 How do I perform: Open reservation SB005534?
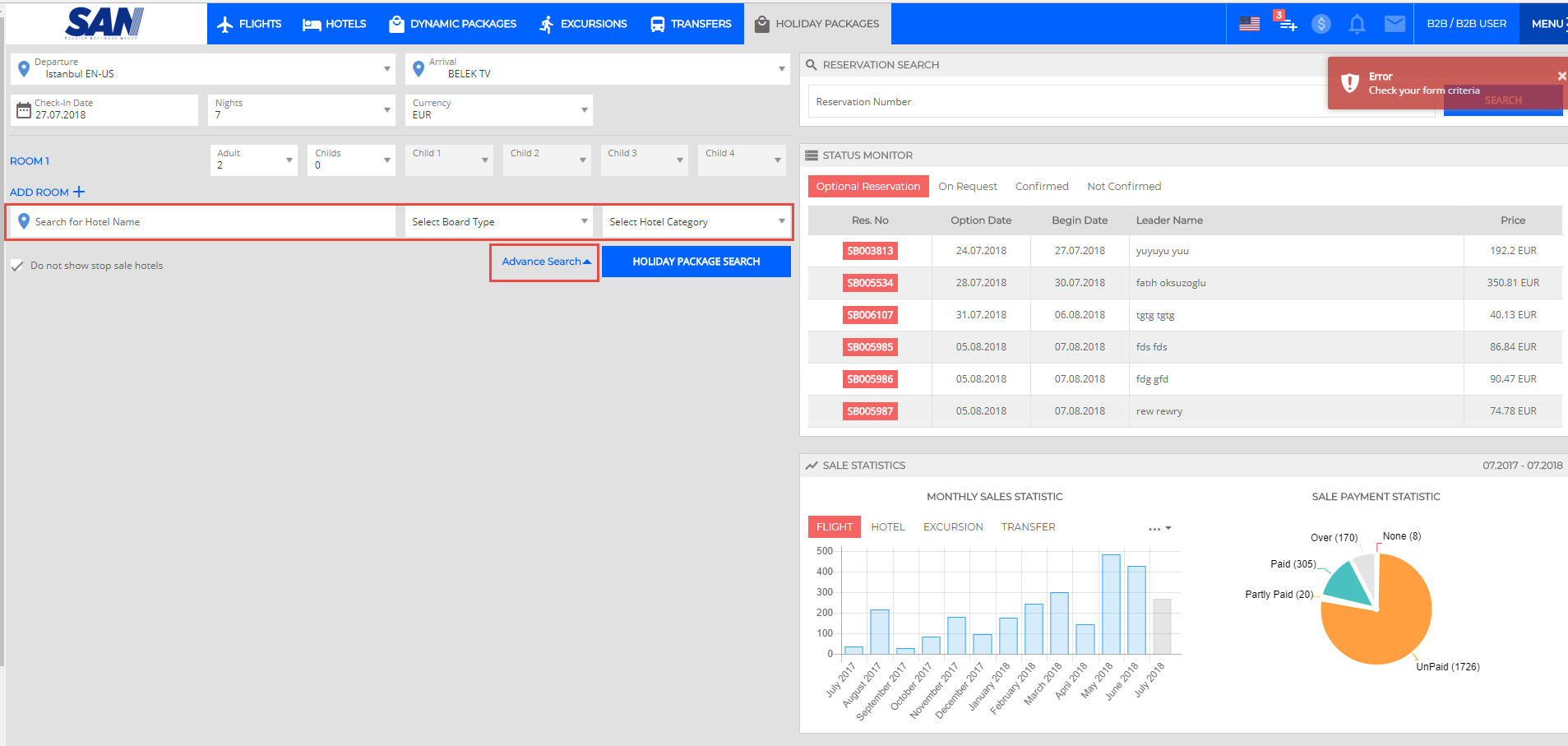(870, 283)
